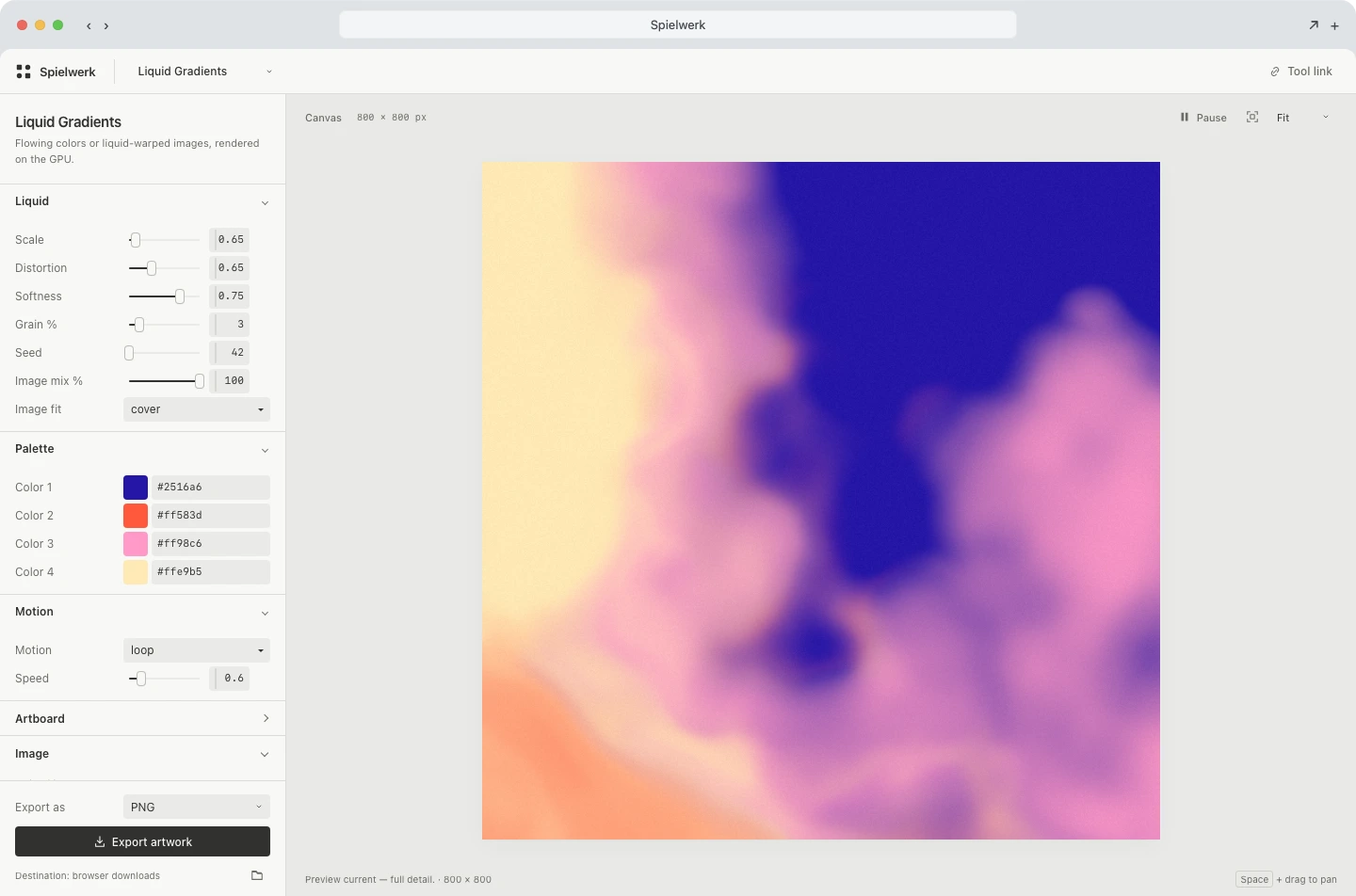Pause the canvas animation

pyautogui.click(x=1203, y=118)
